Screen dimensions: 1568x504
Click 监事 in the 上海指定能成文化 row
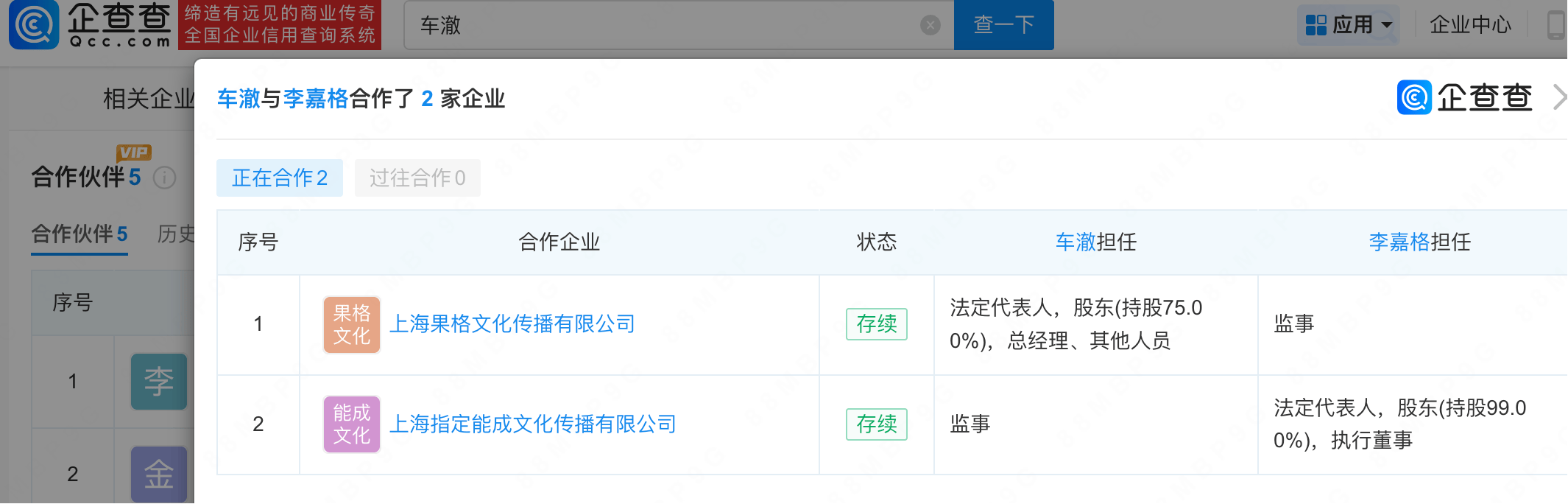click(x=970, y=424)
